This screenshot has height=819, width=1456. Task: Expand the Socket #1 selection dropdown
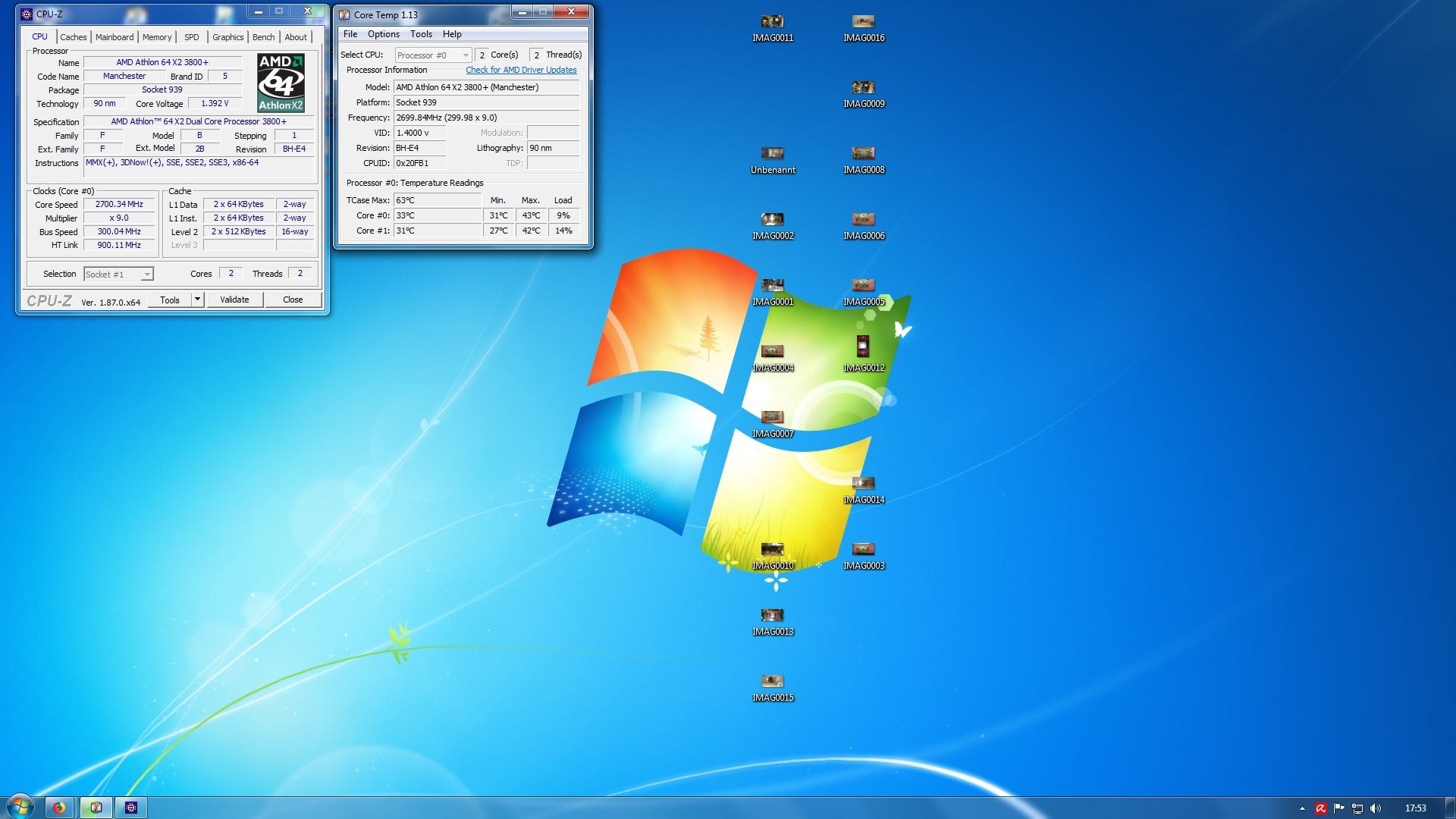coord(118,275)
